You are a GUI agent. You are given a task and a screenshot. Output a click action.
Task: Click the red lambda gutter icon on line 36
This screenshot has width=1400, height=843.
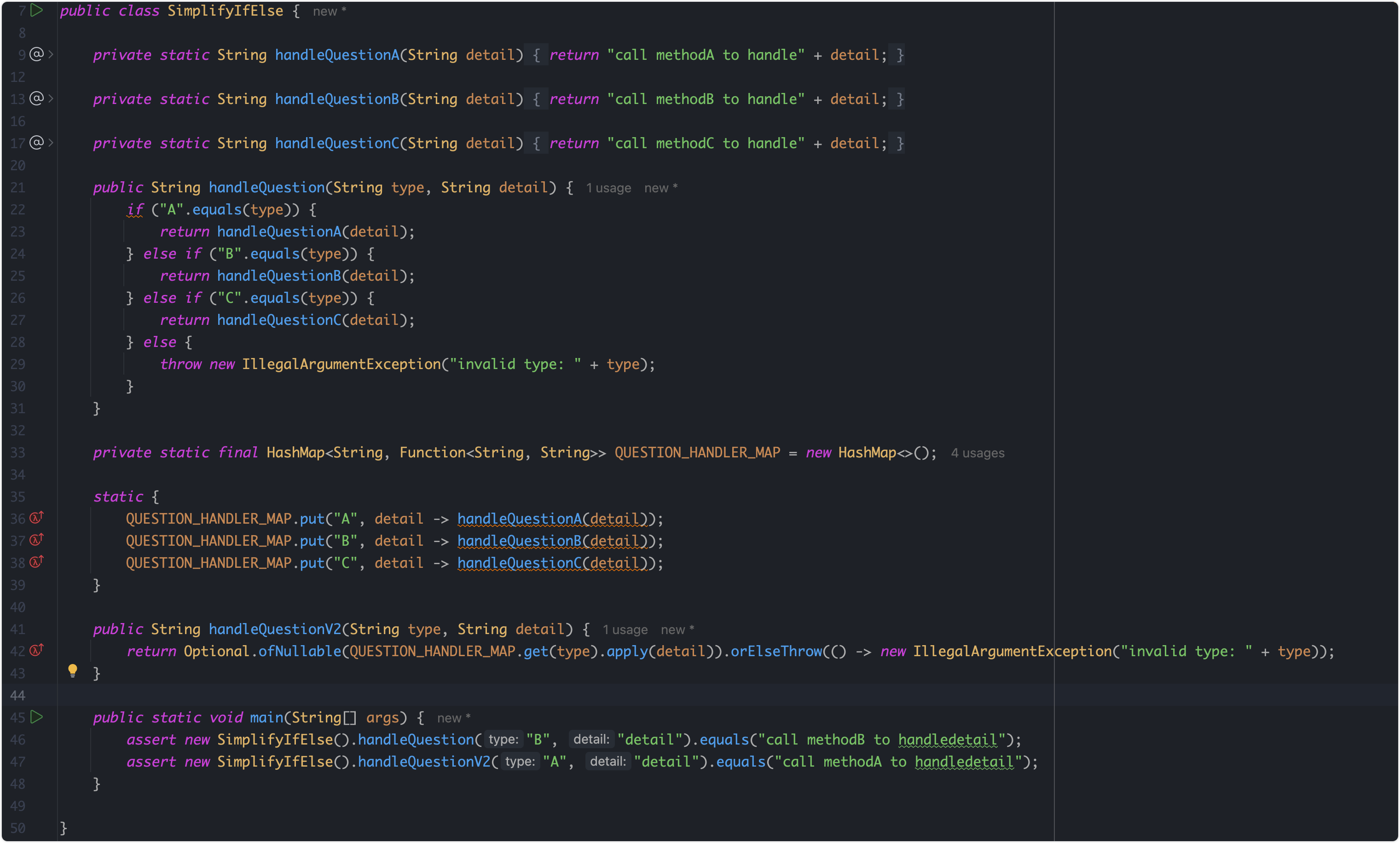(36, 518)
